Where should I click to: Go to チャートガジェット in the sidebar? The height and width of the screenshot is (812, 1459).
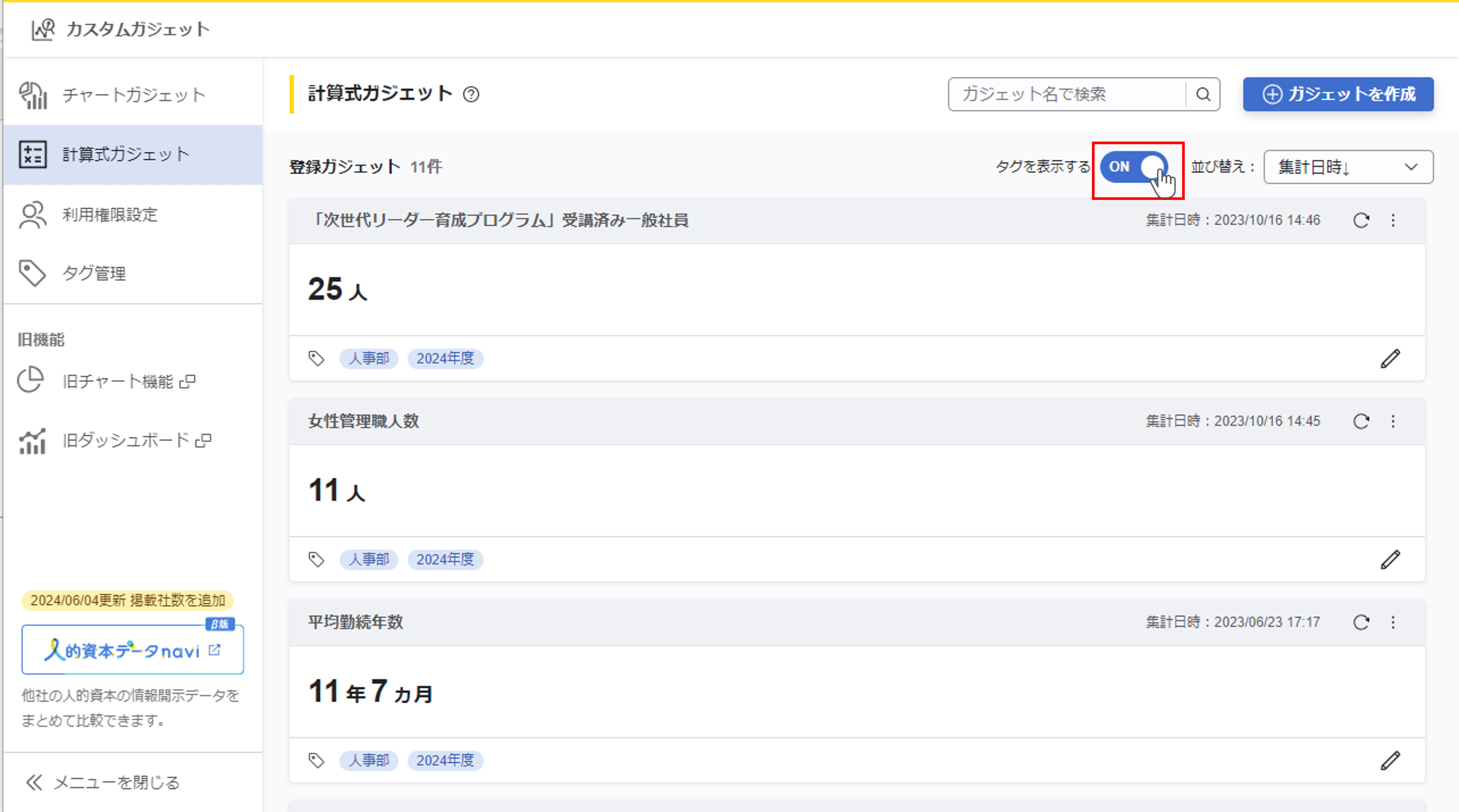click(133, 95)
